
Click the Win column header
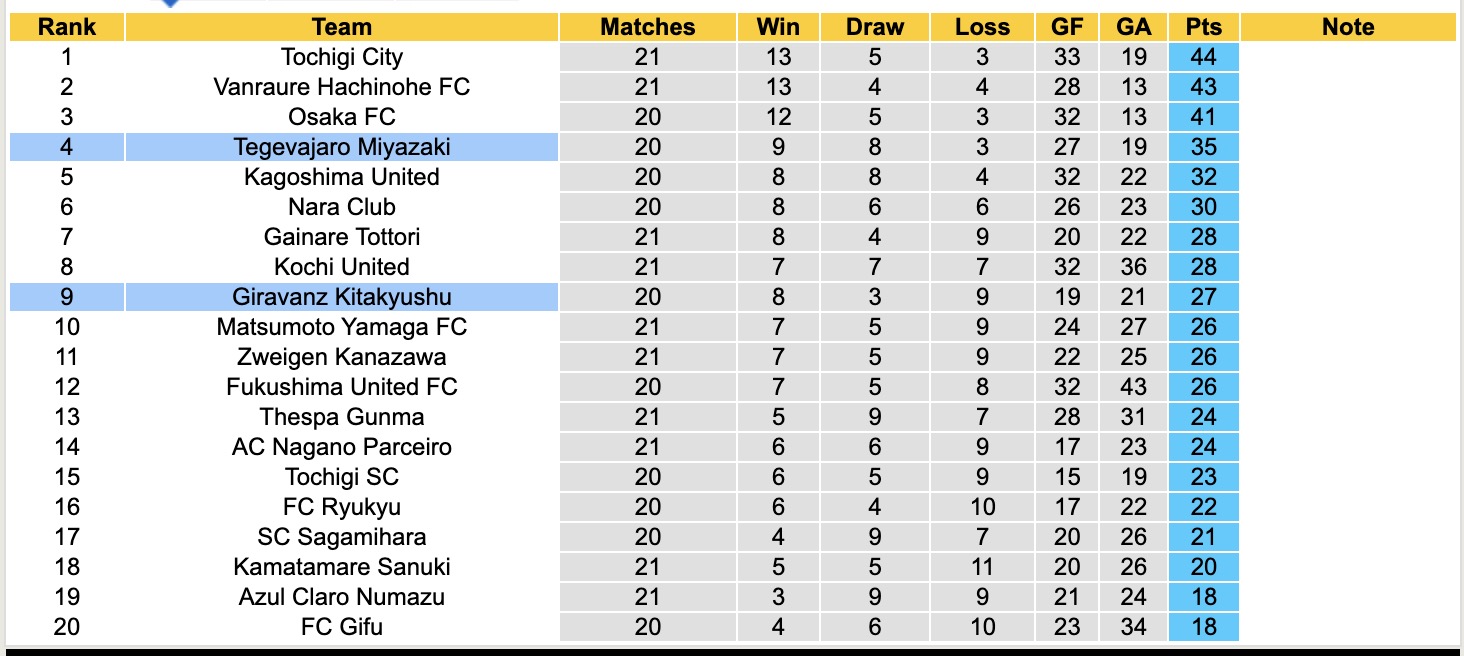point(778,27)
